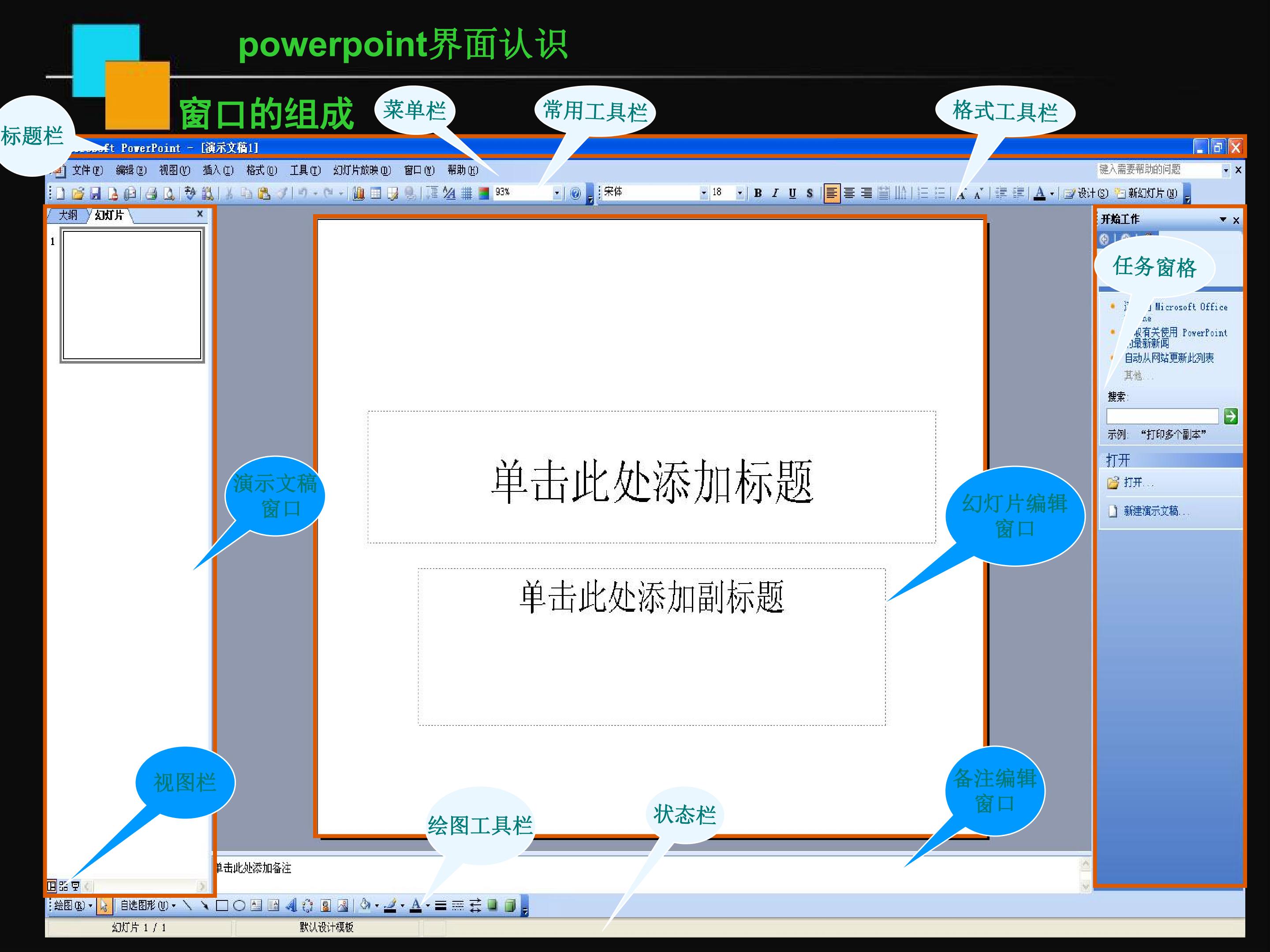This screenshot has width=1270, height=952.
Task: Click the Slide Show view icon
Action: (x=75, y=886)
